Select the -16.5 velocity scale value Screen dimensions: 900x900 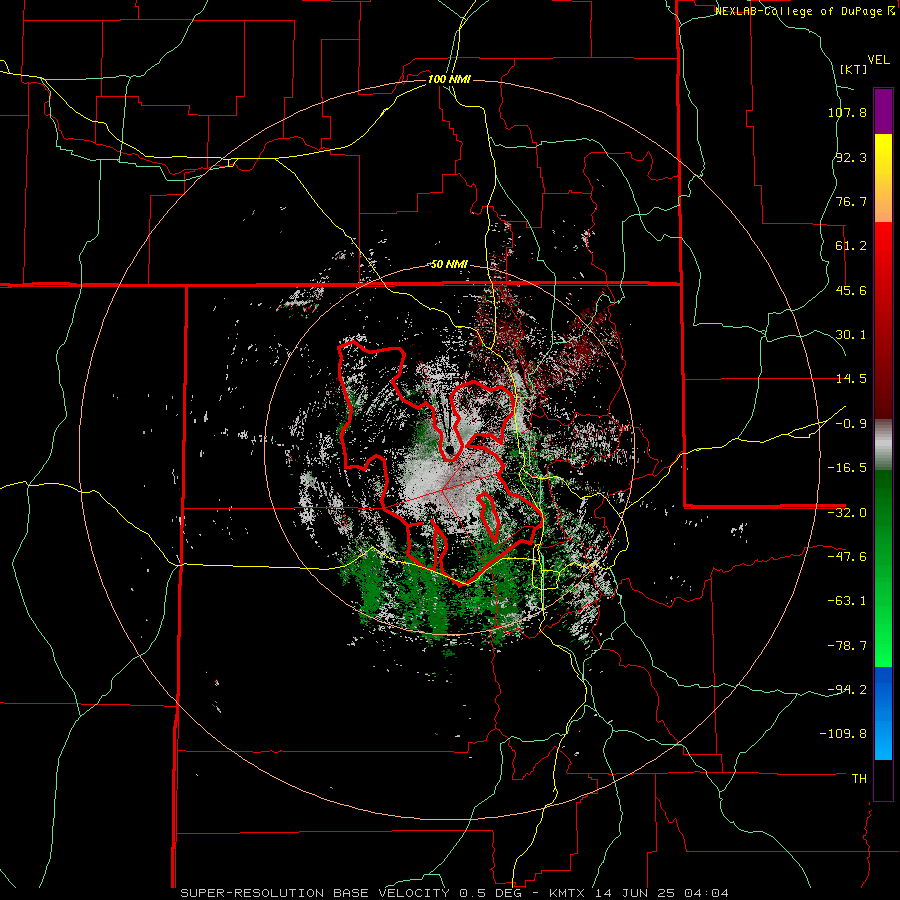pyautogui.click(x=847, y=468)
